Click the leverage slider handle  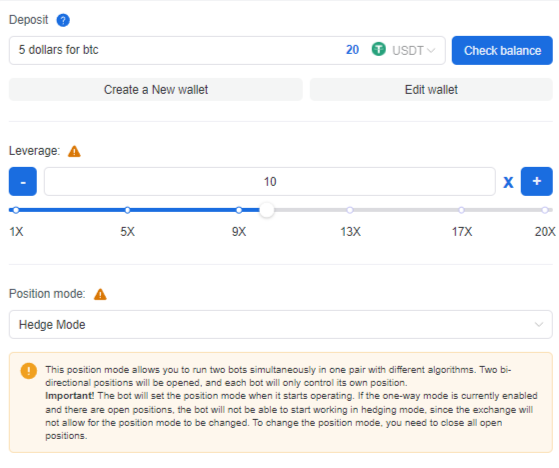[x=267, y=210]
